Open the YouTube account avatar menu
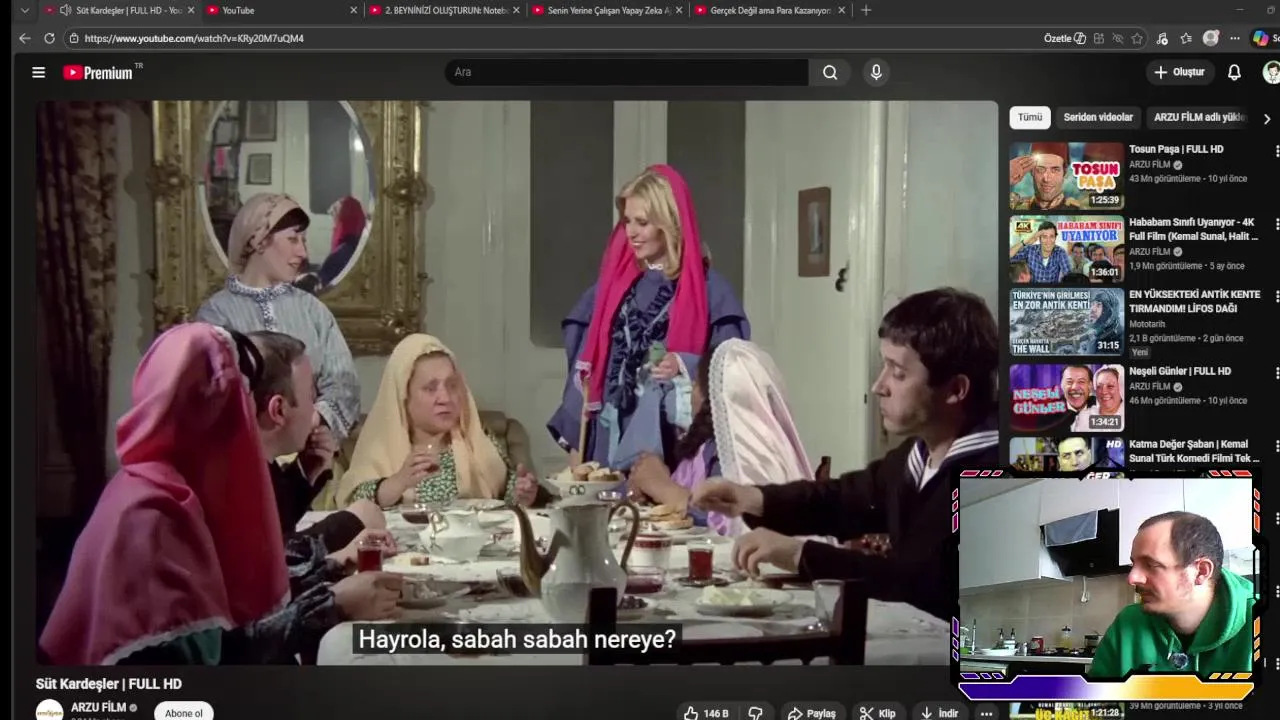The image size is (1280, 720). point(1272,72)
